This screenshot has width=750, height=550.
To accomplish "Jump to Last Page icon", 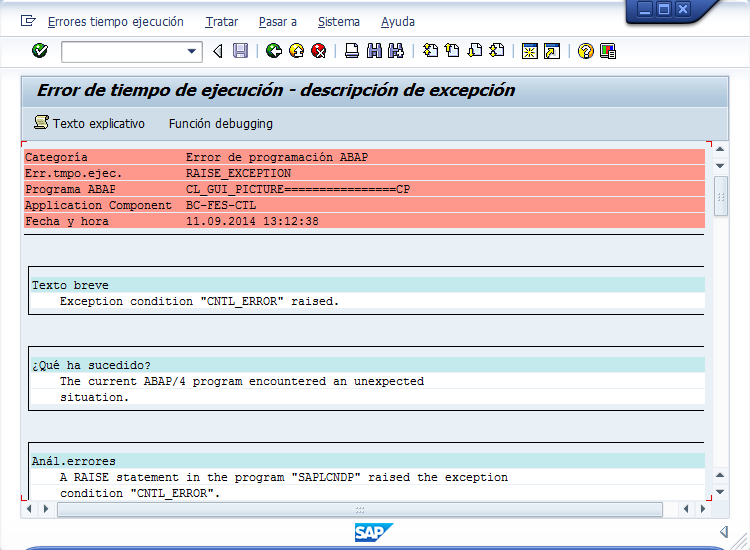I will coord(497,51).
